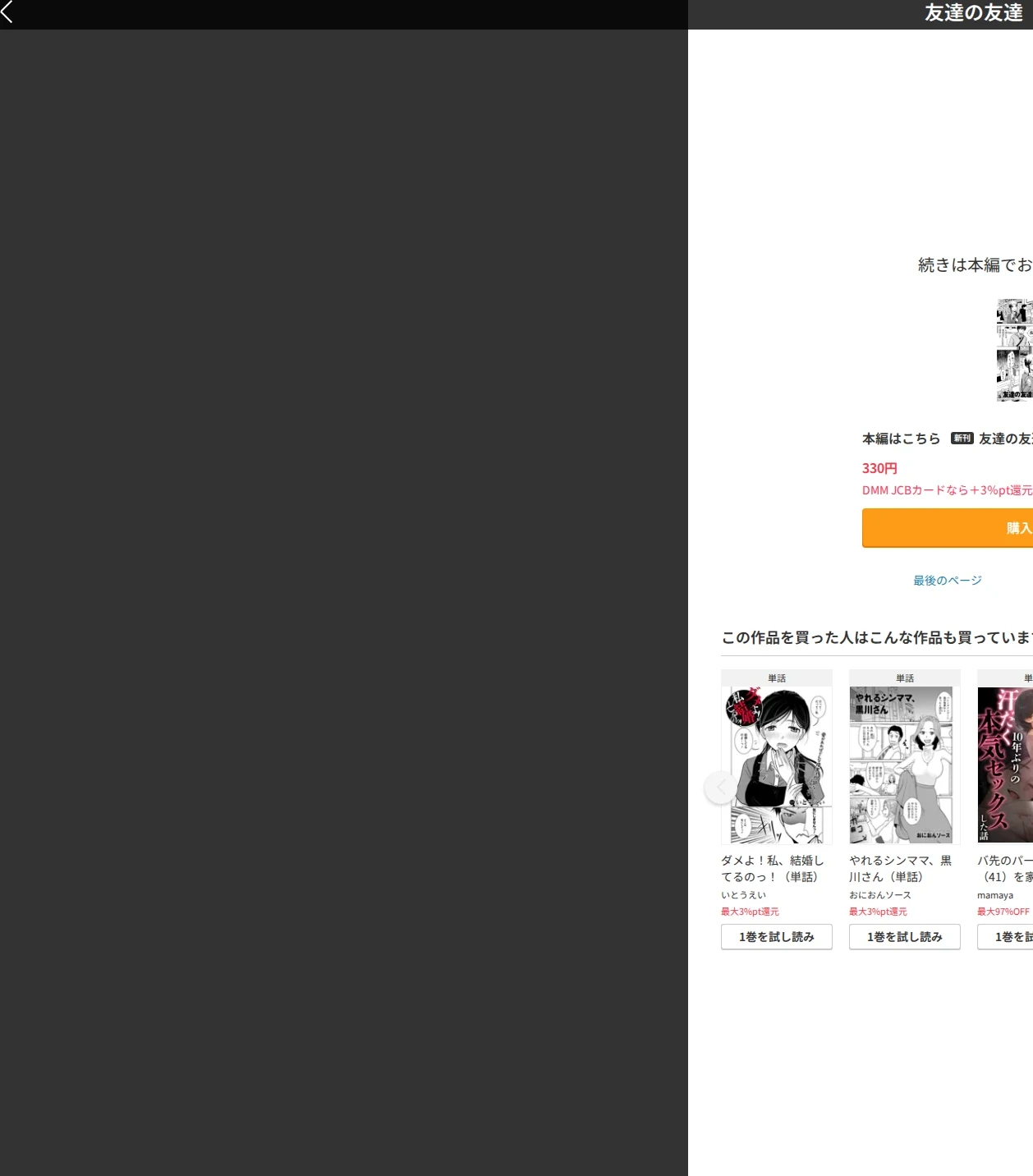Image resolution: width=1033 pixels, height=1176 pixels.
Task: Click the trial-read button under the mamaya title
Action: (x=1005, y=937)
